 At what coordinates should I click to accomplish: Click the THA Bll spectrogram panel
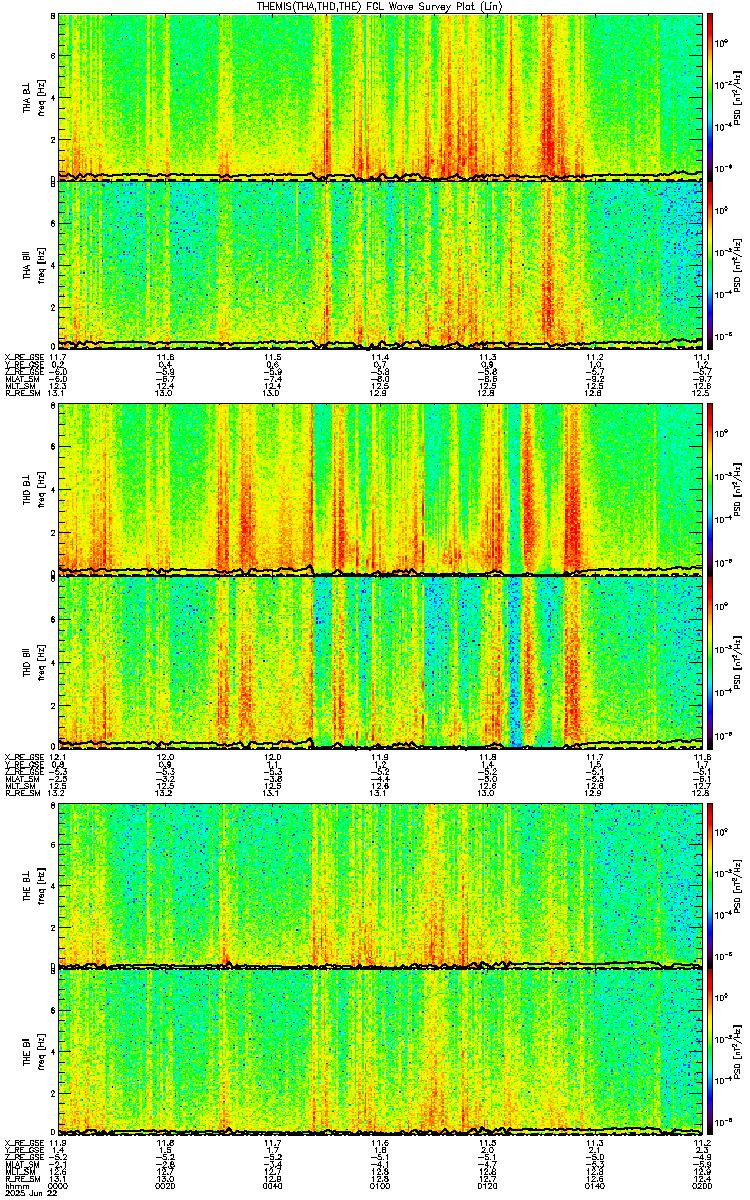(x=380, y=264)
